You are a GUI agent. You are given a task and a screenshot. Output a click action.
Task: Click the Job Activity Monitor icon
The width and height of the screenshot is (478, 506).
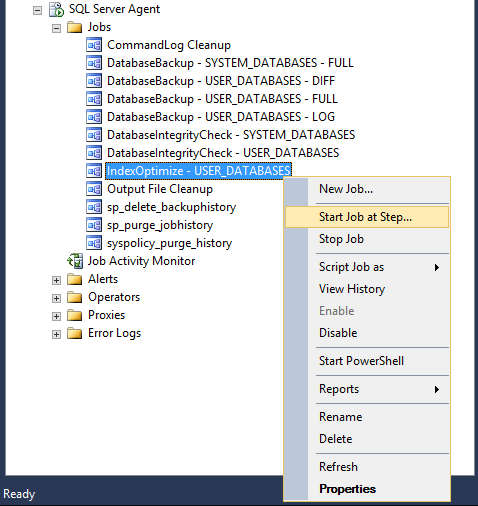coord(75,261)
